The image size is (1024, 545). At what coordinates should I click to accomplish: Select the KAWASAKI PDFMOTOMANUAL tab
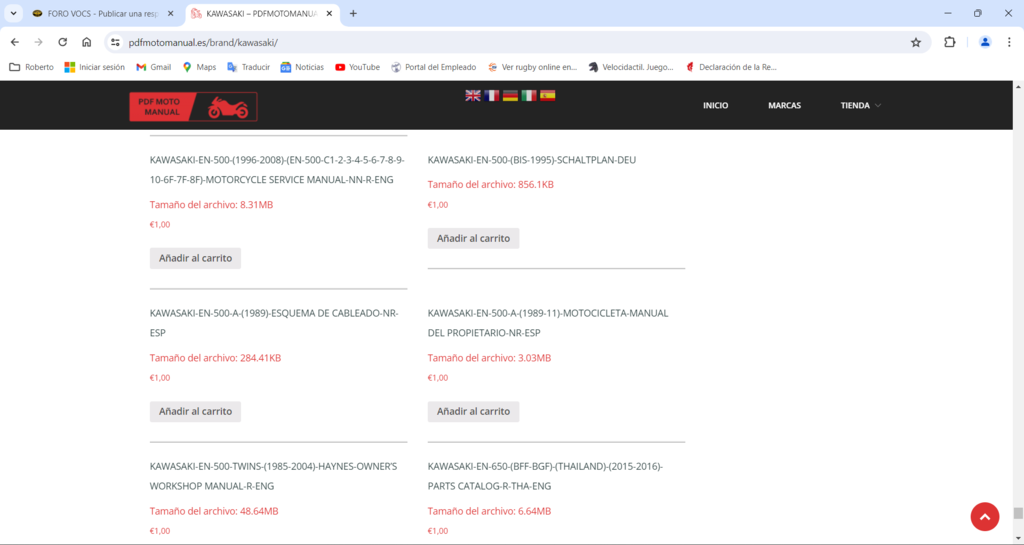[263, 13]
